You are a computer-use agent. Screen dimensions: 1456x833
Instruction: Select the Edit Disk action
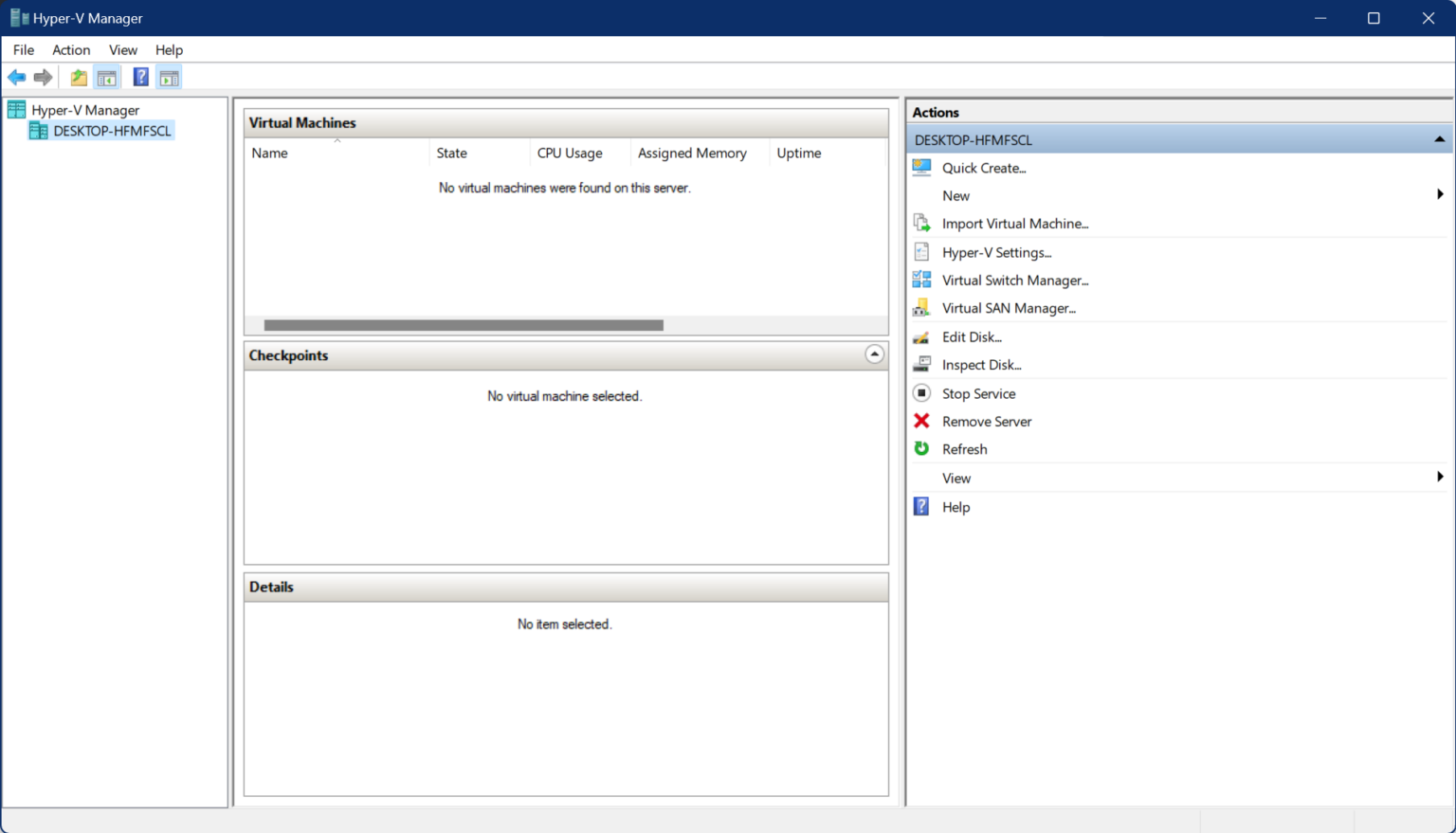[969, 336]
